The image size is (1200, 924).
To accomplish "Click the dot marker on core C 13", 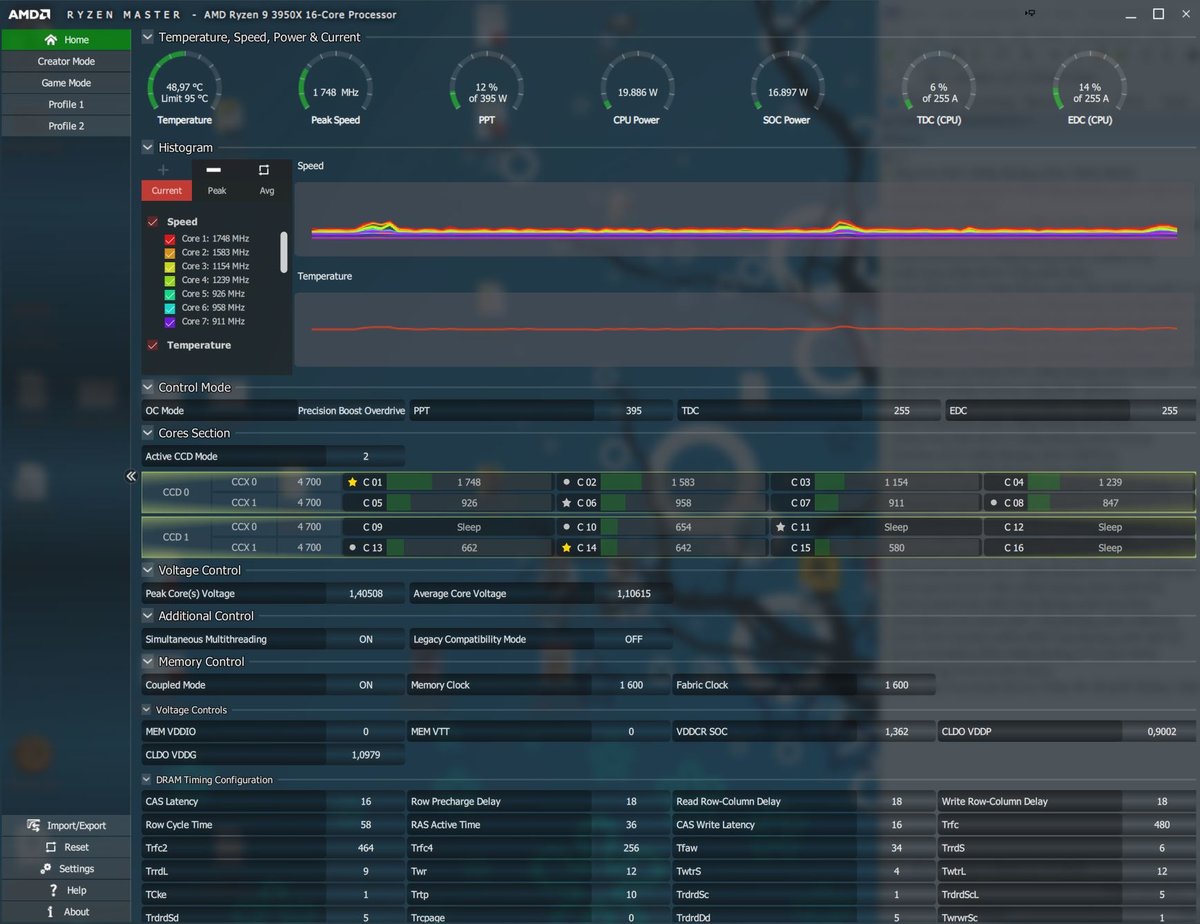I will (352, 548).
